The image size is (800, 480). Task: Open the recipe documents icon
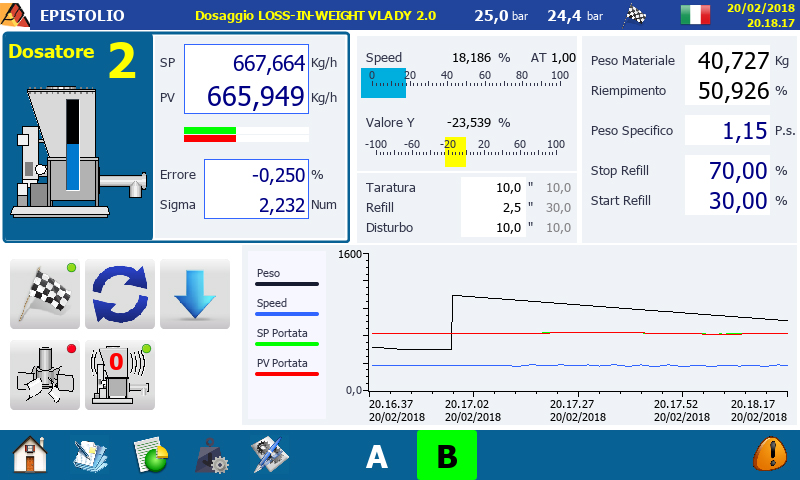coord(90,455)
